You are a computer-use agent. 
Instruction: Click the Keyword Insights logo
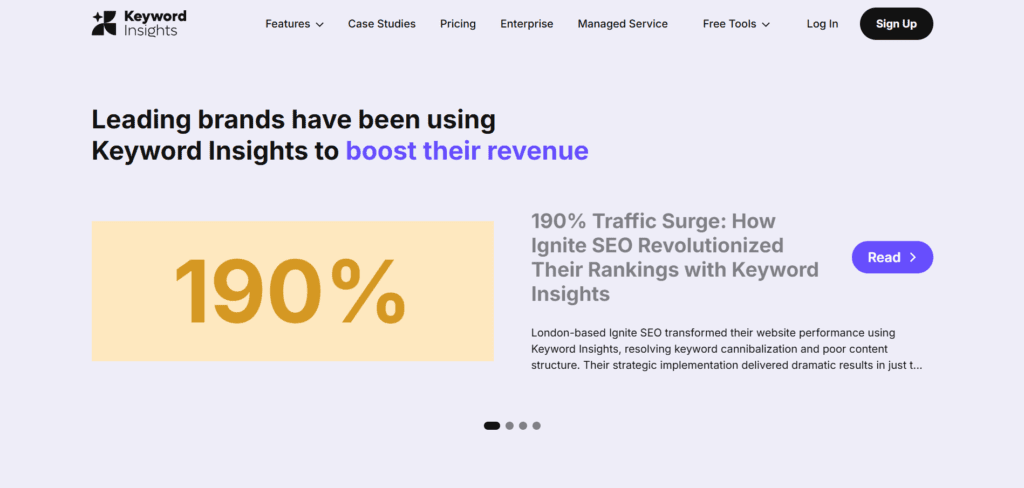pyautogui.click(x=138, y=24)
